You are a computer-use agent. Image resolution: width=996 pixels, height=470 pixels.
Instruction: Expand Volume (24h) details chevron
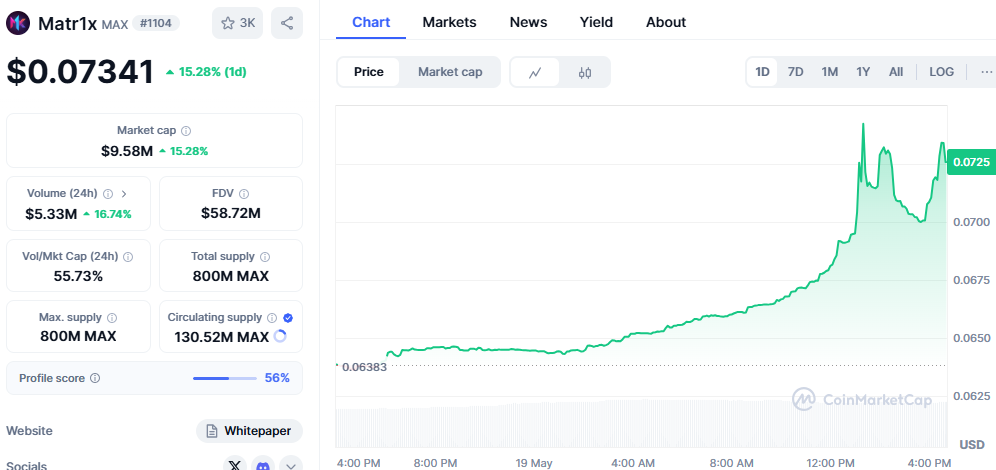124,194
